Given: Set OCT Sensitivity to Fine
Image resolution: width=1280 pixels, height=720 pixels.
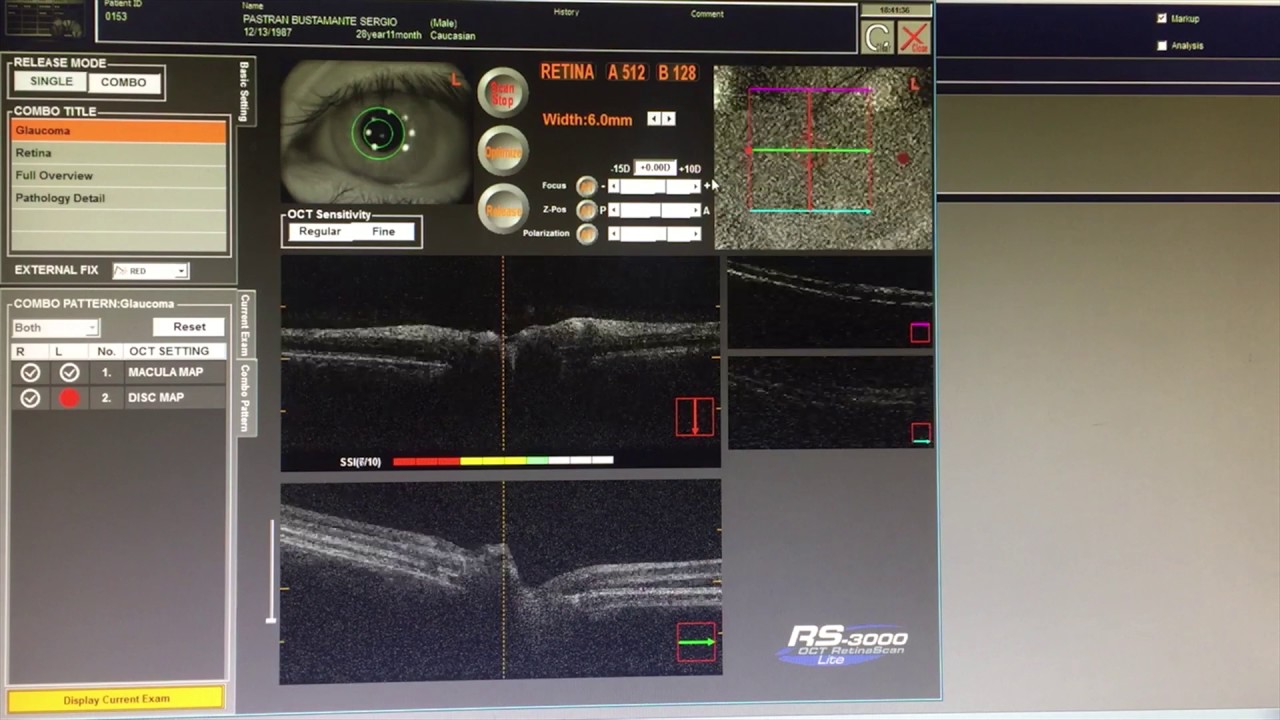Looking at the screenshot, I should (x=383, y=232).
